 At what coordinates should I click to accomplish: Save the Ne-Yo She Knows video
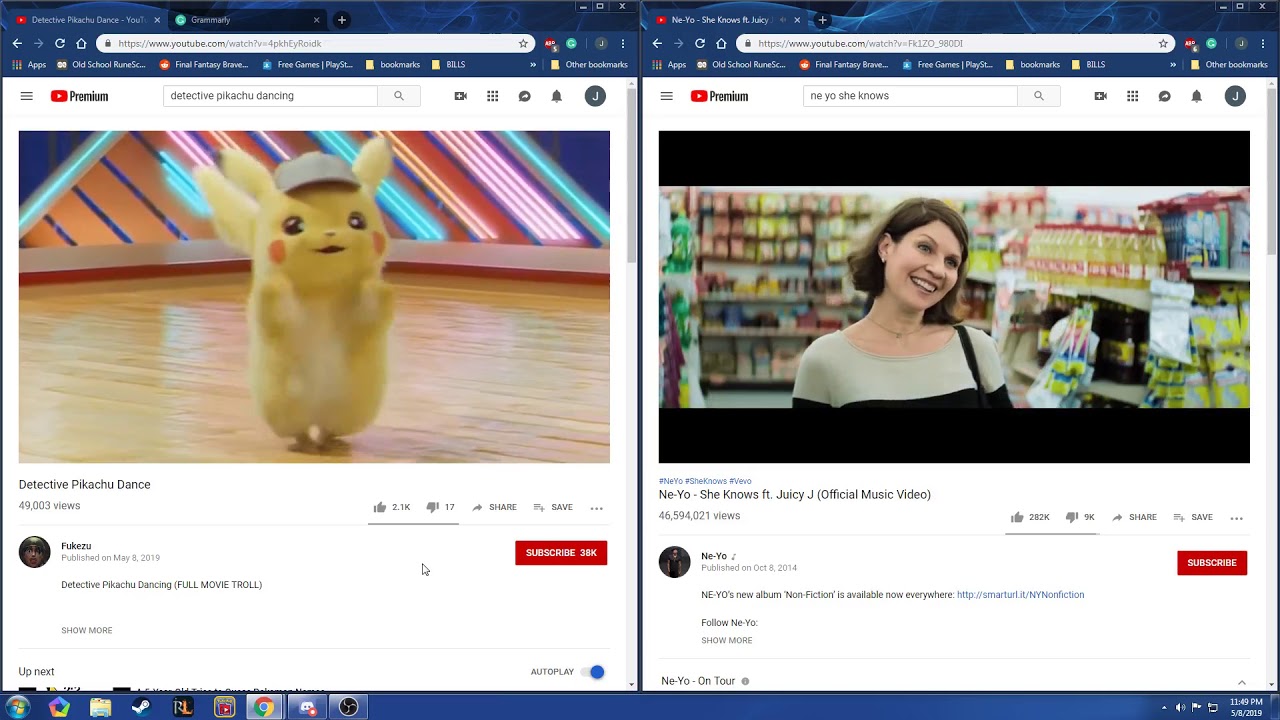click(x=1193, y=517)
